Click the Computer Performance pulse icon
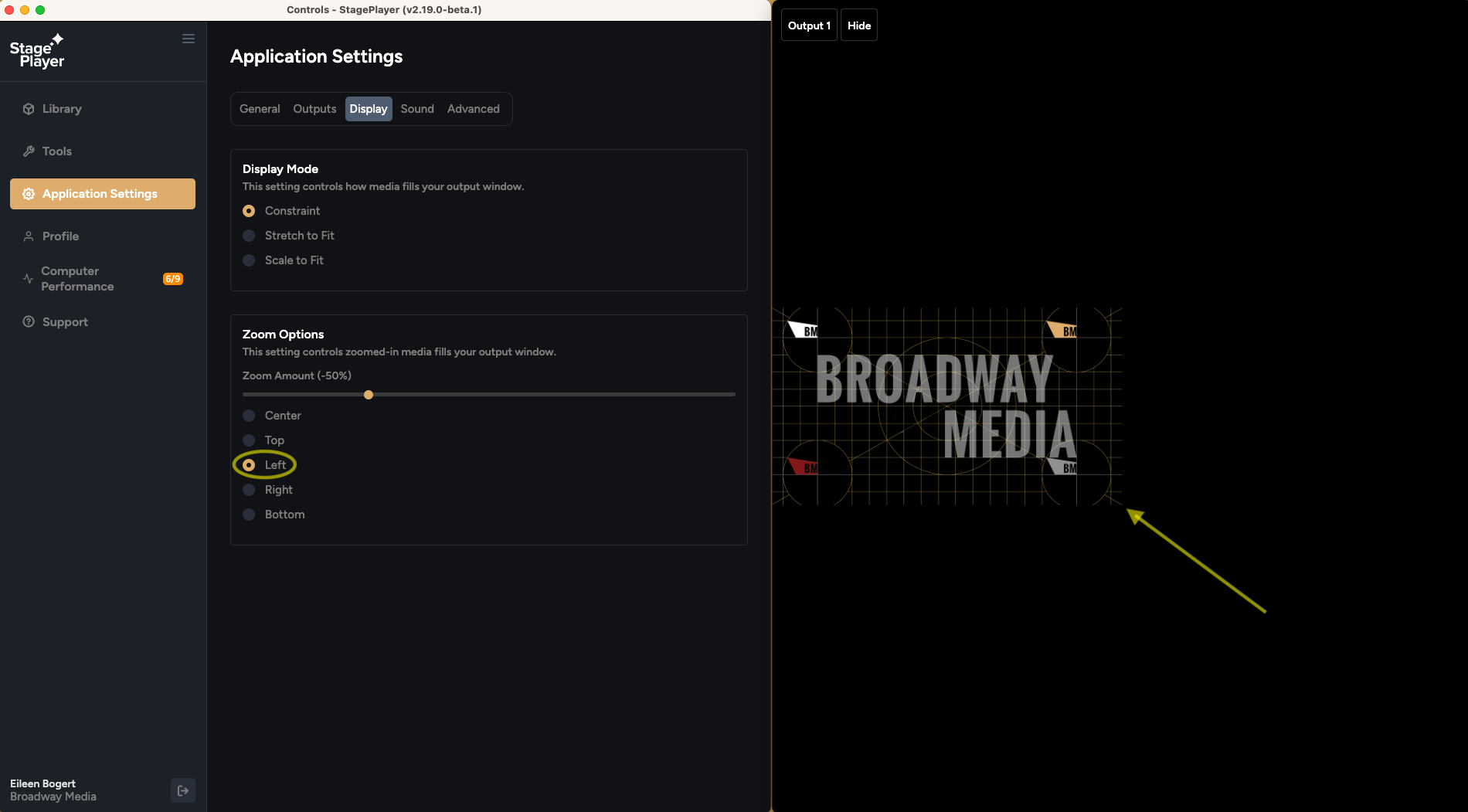 click(28, 279)
